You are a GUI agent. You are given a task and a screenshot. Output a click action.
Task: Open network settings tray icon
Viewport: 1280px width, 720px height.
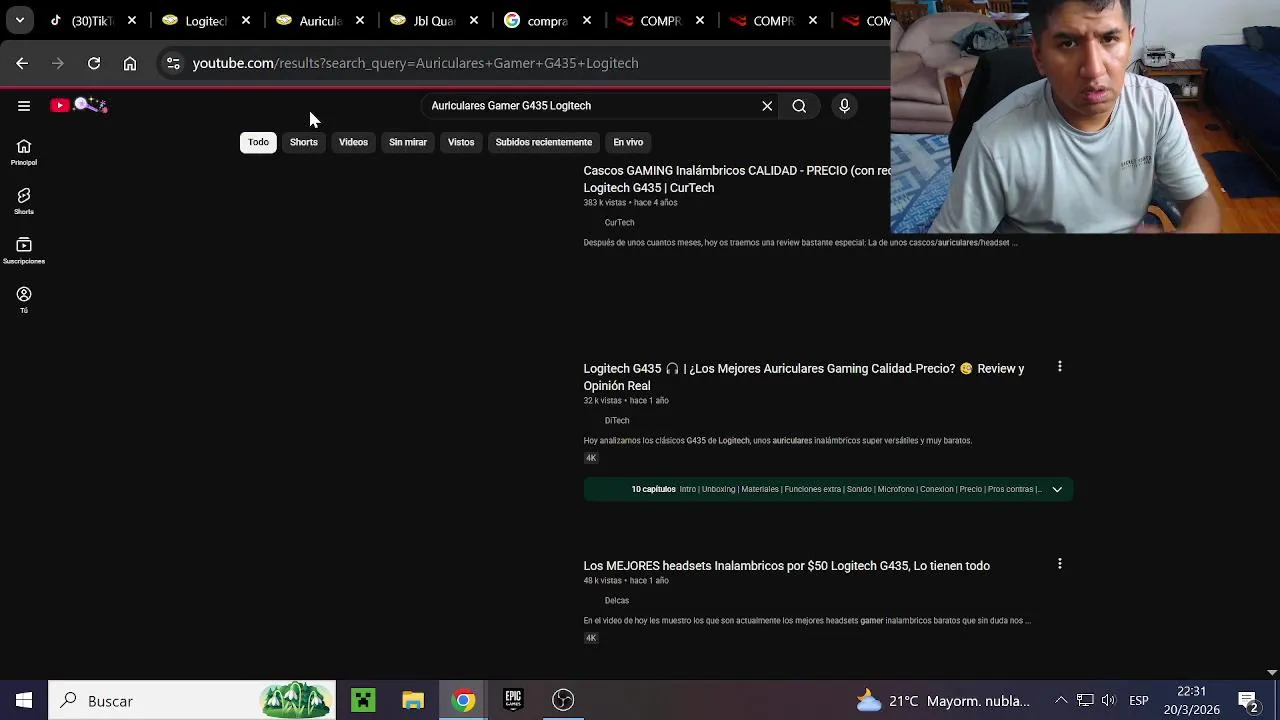[x=1085, y=700]
